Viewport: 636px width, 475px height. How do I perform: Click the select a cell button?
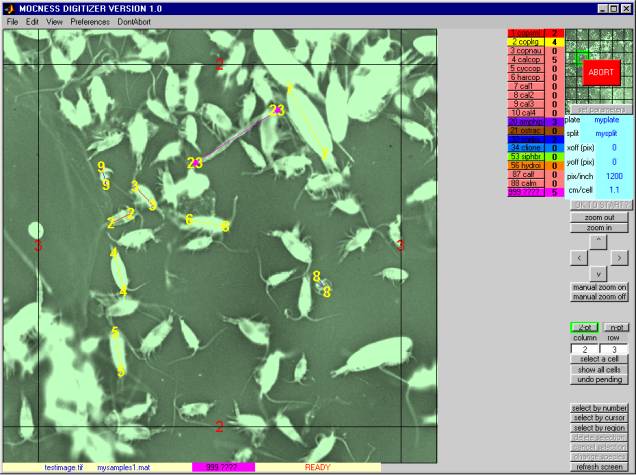tap(599, 359)
